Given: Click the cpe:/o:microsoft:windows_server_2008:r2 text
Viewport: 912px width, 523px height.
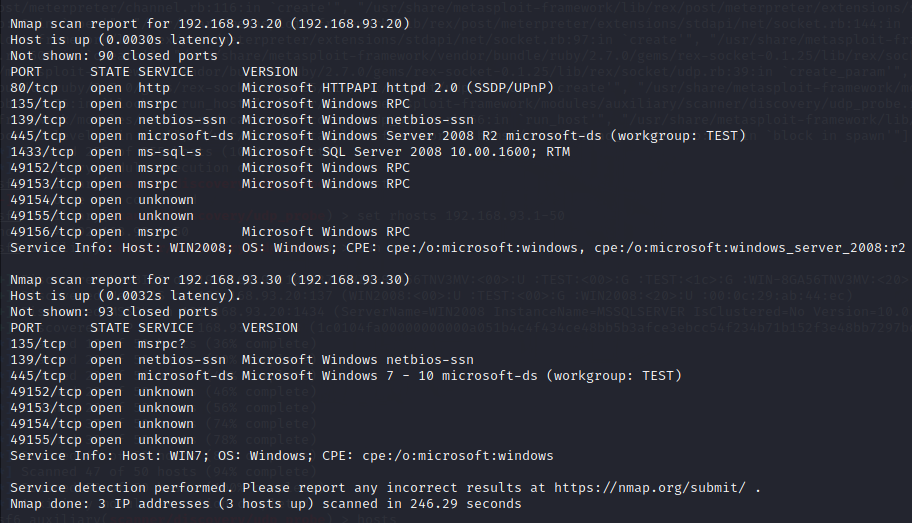Looking at the screenshot, I should [750, 248].
